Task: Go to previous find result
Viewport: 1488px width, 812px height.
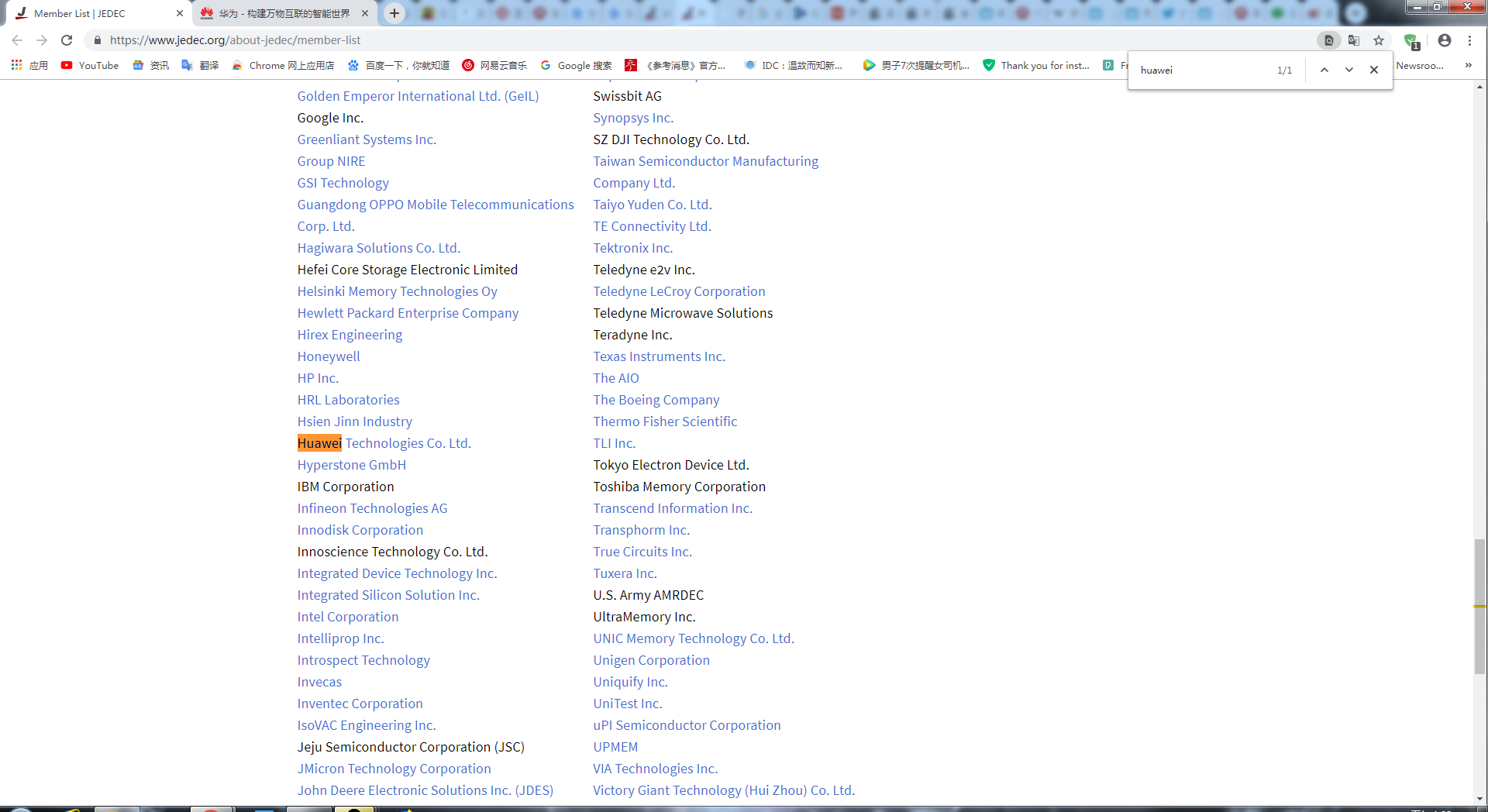Action: click(1324, 70)
